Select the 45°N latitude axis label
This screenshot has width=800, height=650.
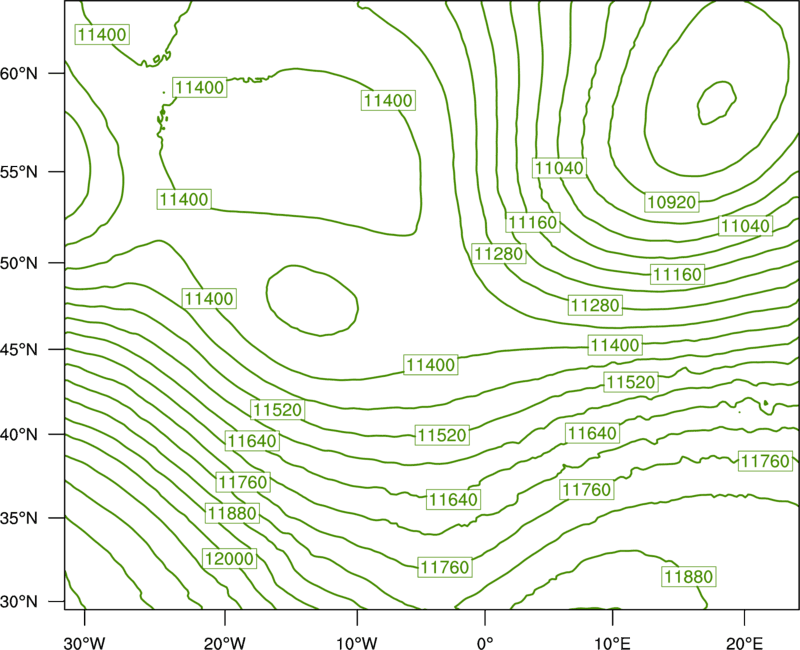click(19, 349)
